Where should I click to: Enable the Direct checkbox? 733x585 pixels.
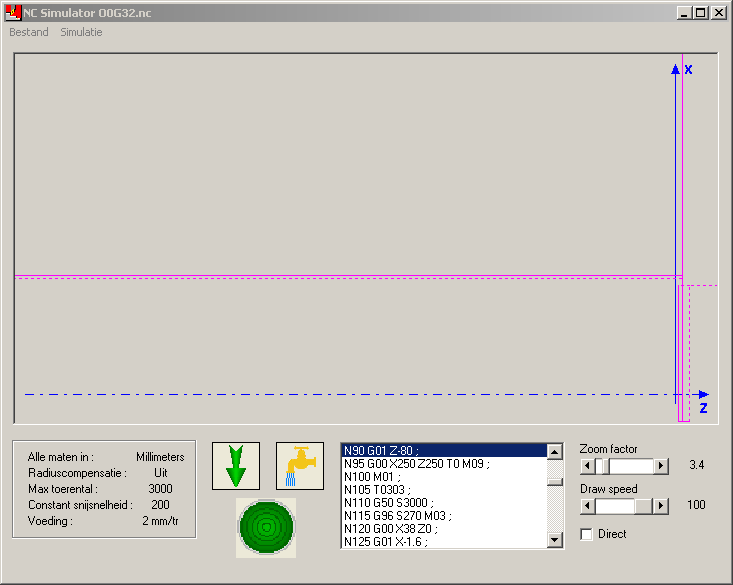coord(587,534)
